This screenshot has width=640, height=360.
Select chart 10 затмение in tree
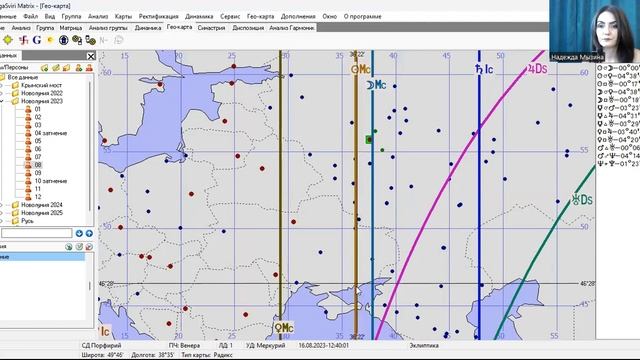(51, 181)
